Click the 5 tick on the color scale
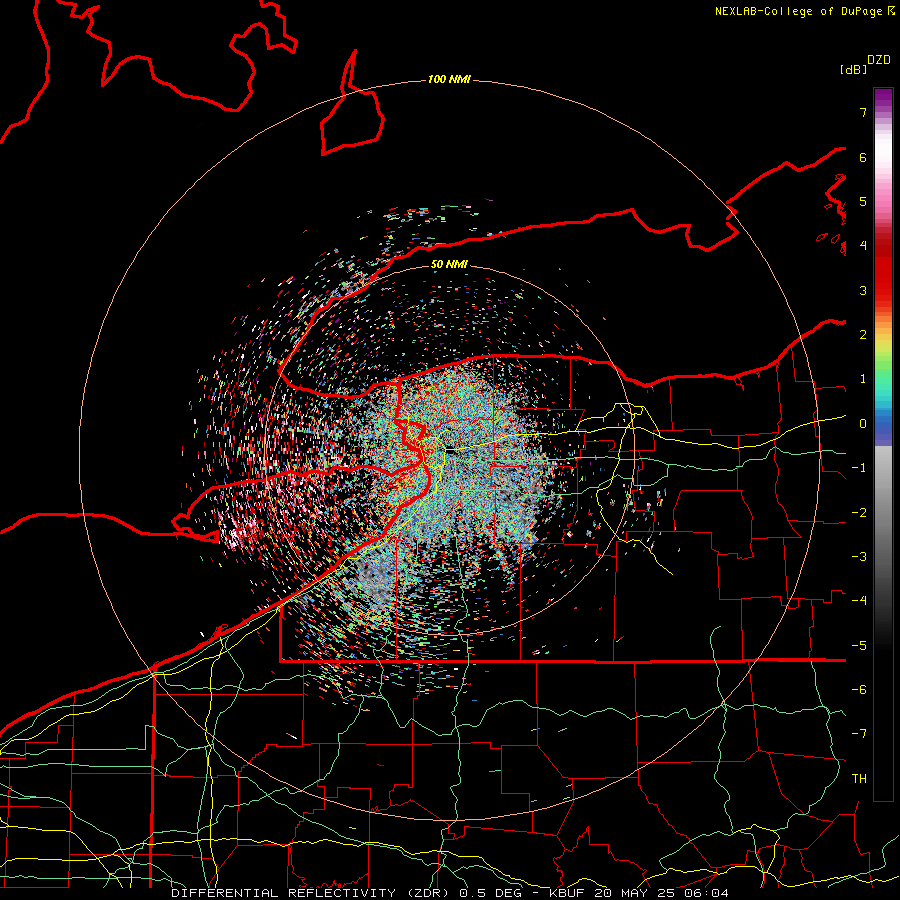Viewport: 900px width, 900px height. [x=863, y=201]
